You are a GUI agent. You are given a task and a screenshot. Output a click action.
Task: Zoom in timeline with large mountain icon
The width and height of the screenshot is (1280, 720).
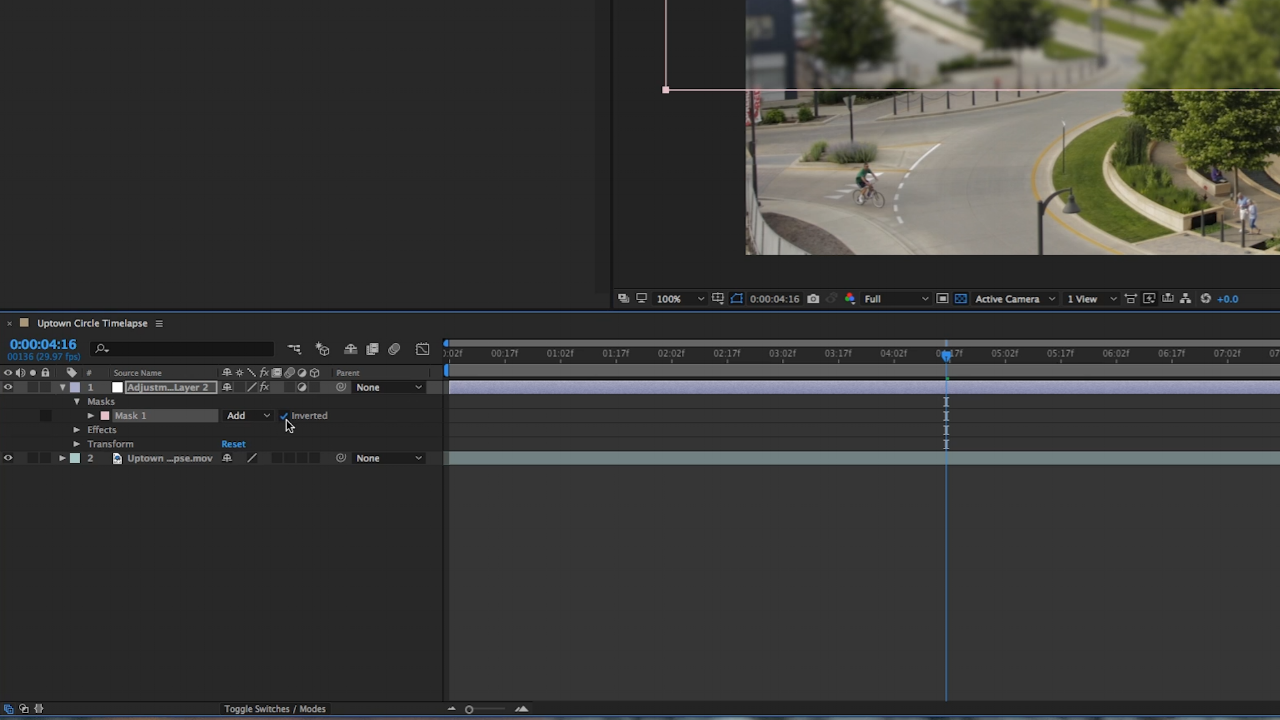click(x=521, y=709)
